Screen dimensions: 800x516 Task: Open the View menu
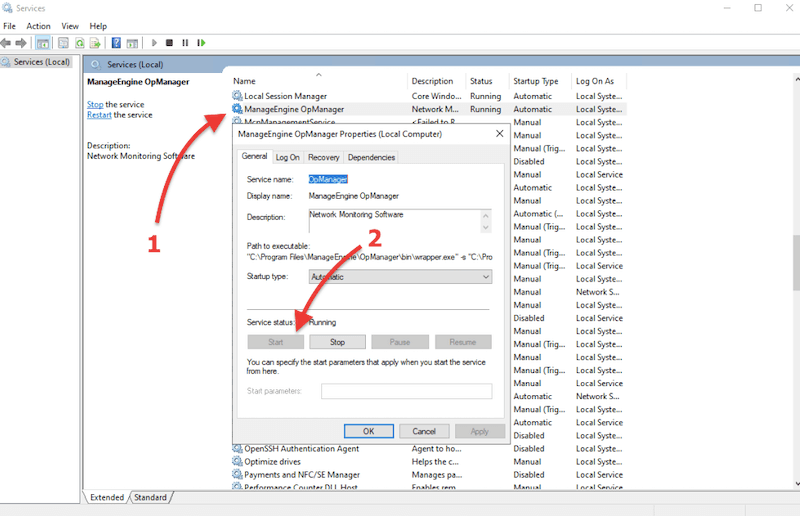coord(70,26)
